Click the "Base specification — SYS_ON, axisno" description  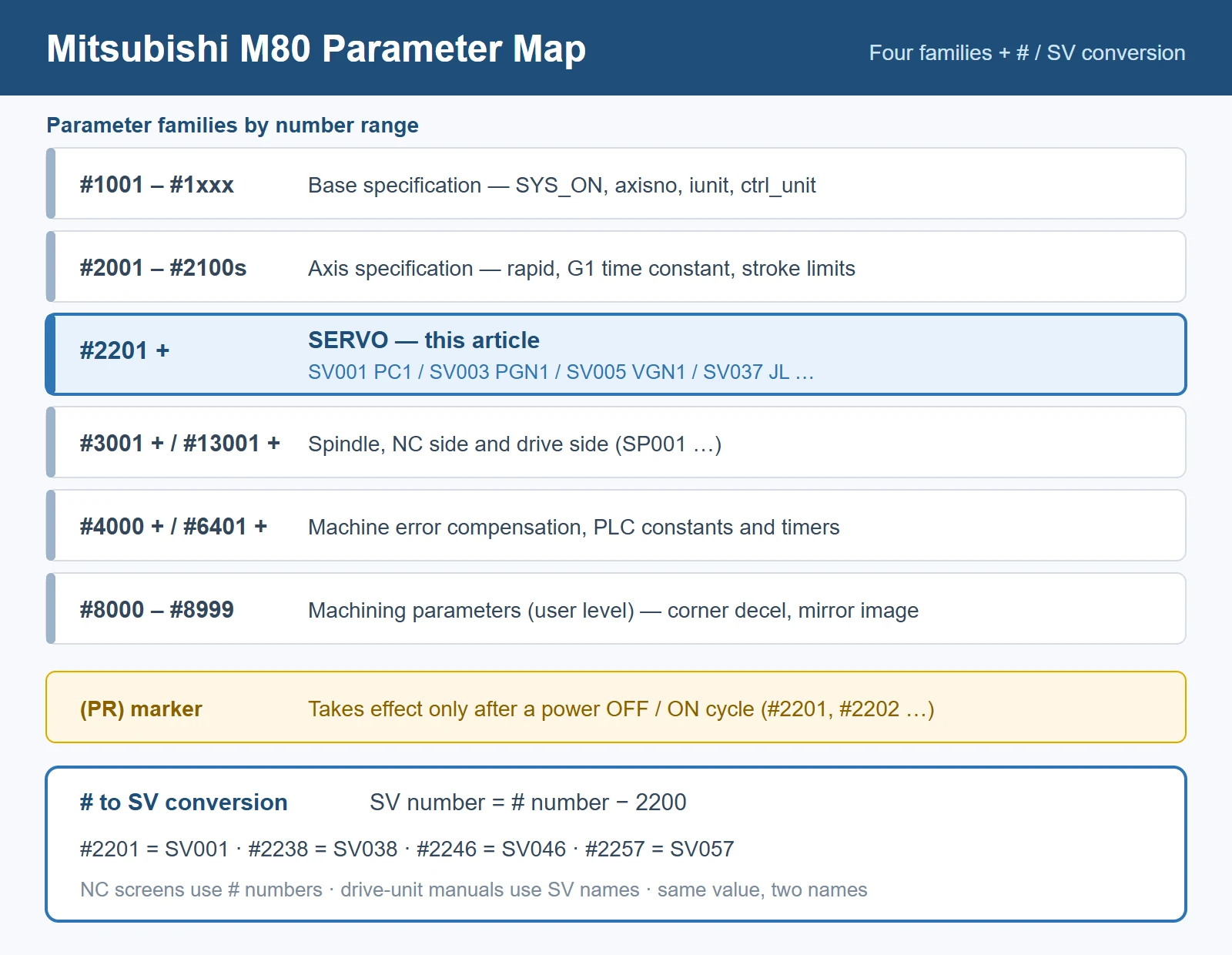click(562, 186)
